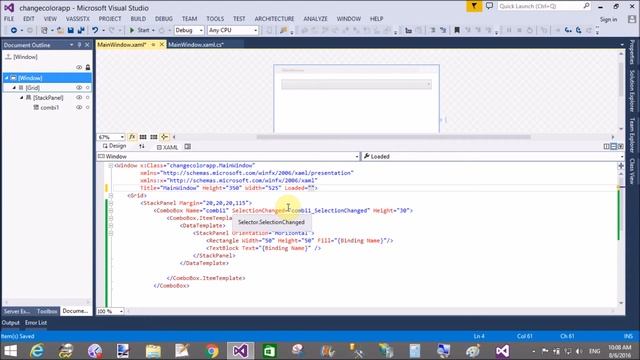
Task: Open the DEBUG menu
Action: (164, 19)
